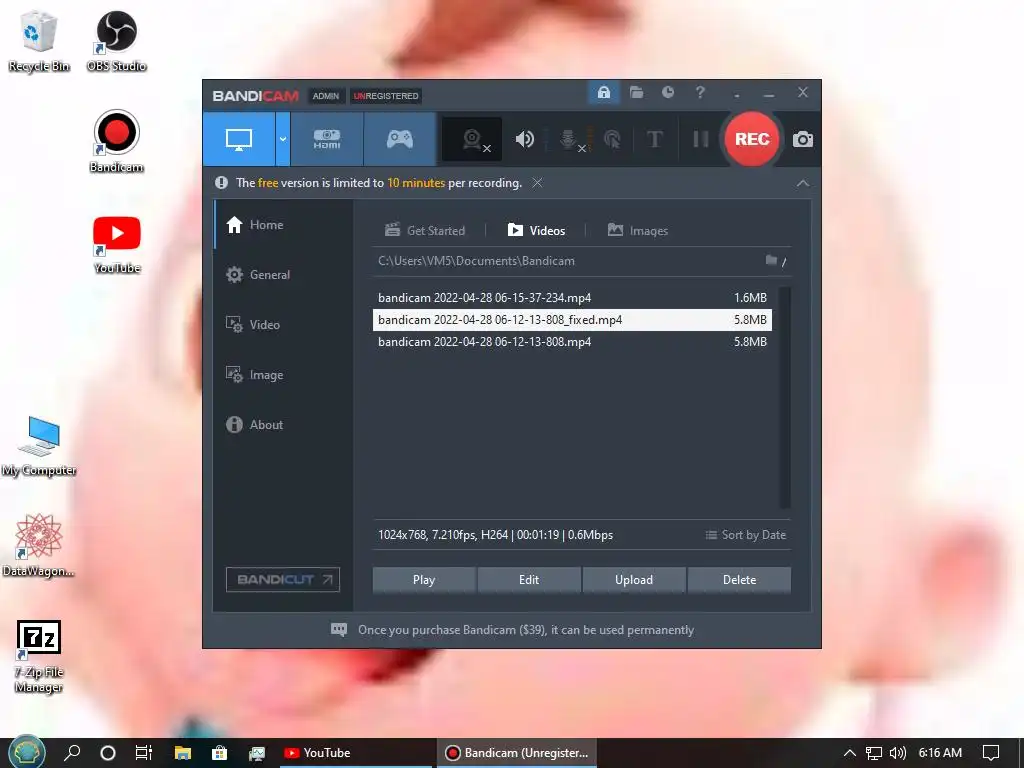The height and width of the screenshot is (768, 1024).
Task: Click the lock icon in title bar
Action: [x=603, y=93]
